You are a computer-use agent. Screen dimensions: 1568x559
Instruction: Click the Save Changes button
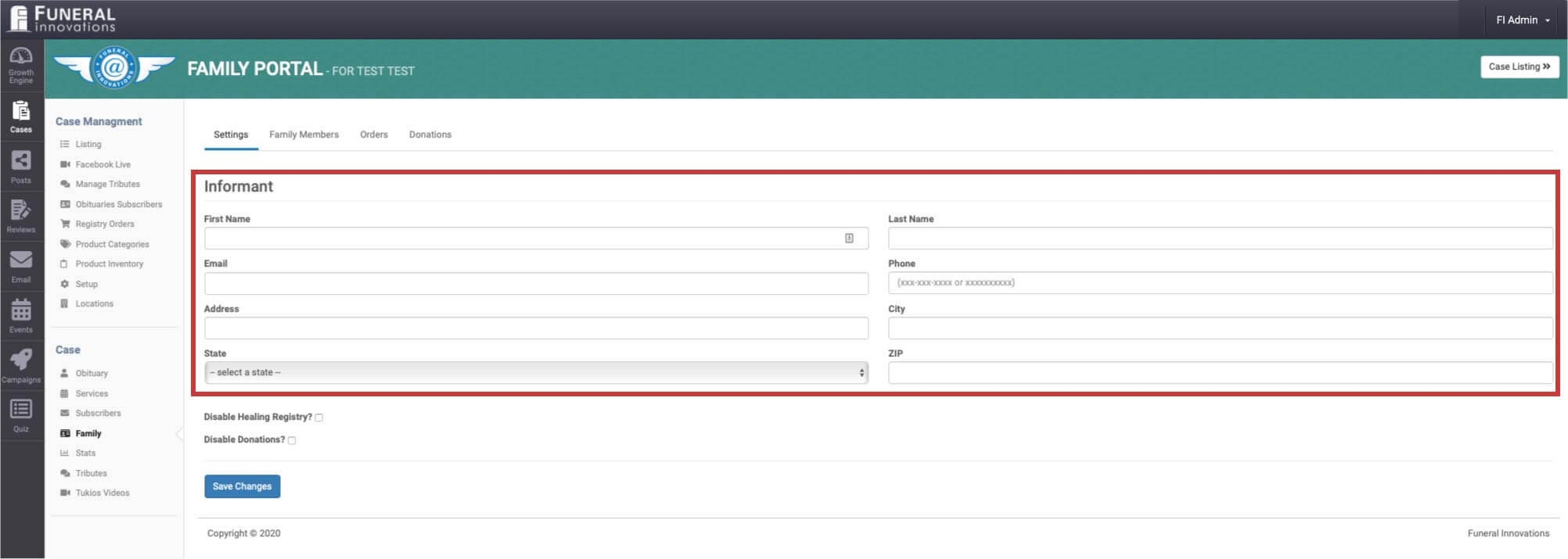coord(243,486)
